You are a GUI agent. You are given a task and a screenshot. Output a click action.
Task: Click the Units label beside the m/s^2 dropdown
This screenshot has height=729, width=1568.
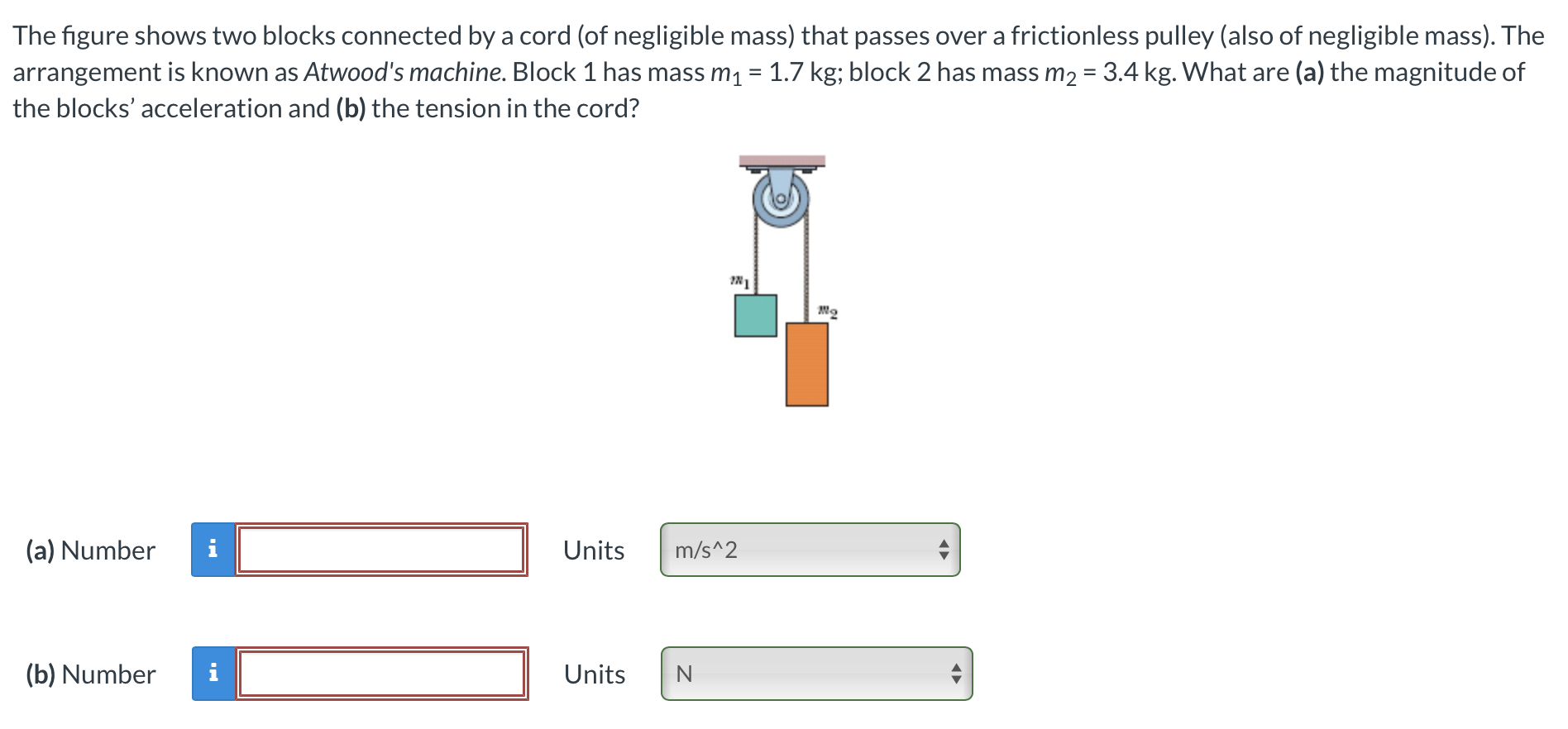(x=593, y=550)
